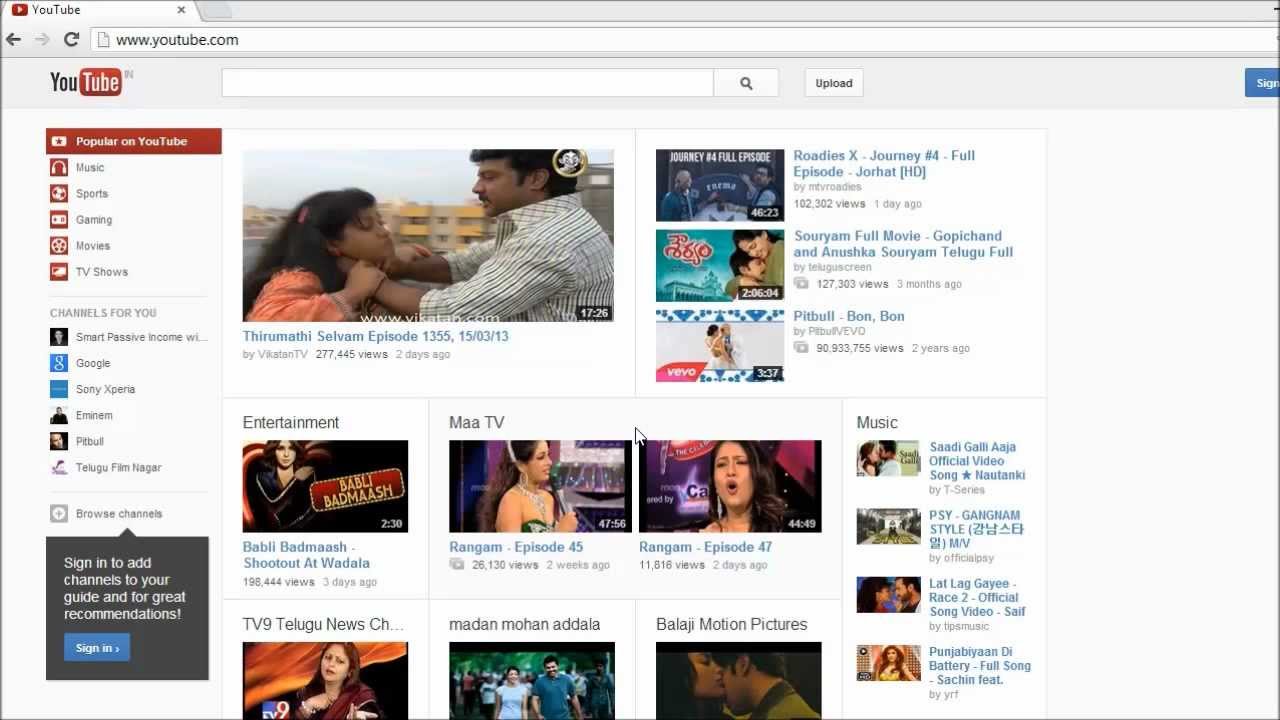The image size is (1280, 720).
Task: Open Saadi Galli Aaja Official Video link
Action: coord(977,461)
